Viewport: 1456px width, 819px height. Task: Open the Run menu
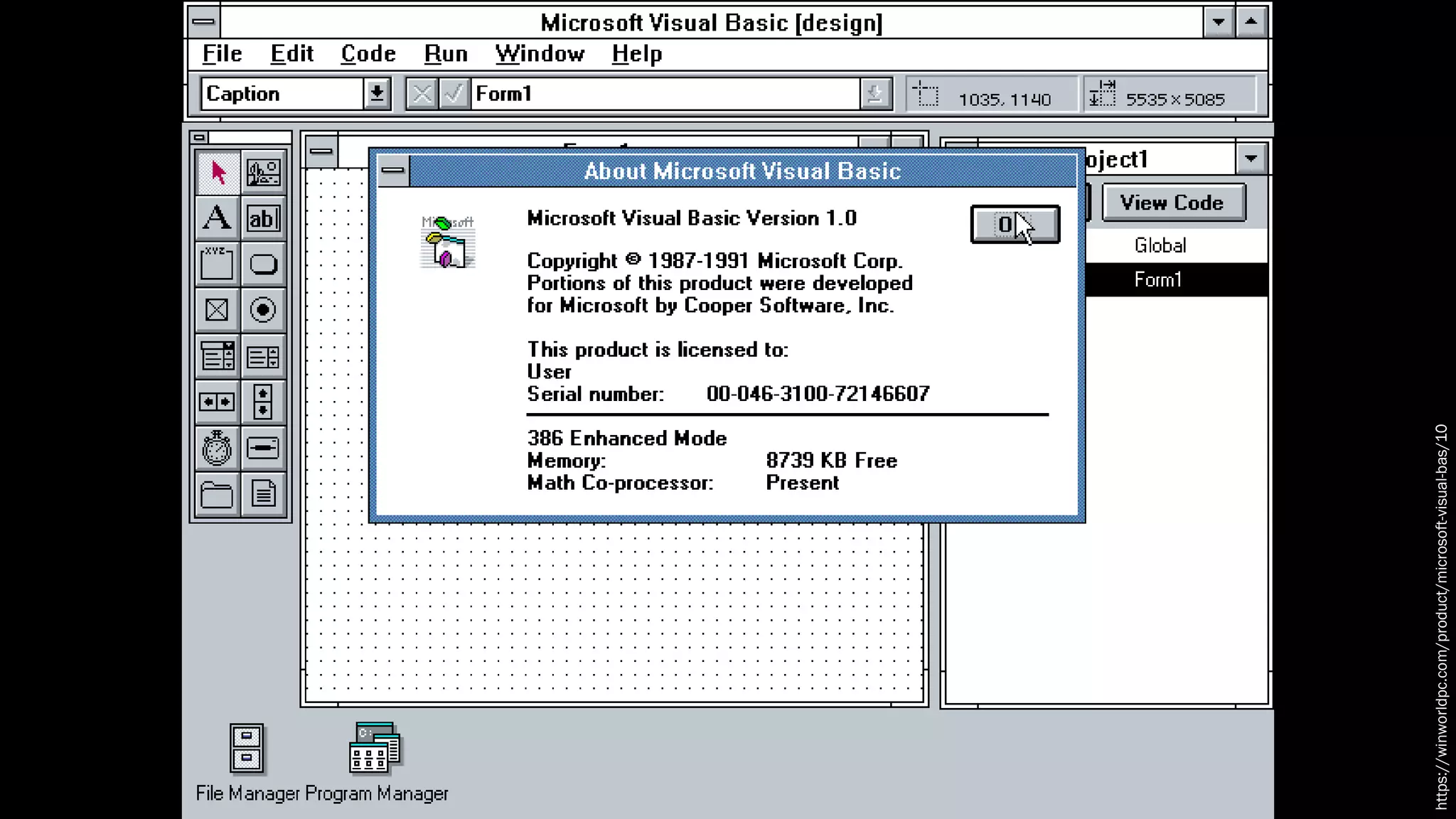(x=446, y=54)
